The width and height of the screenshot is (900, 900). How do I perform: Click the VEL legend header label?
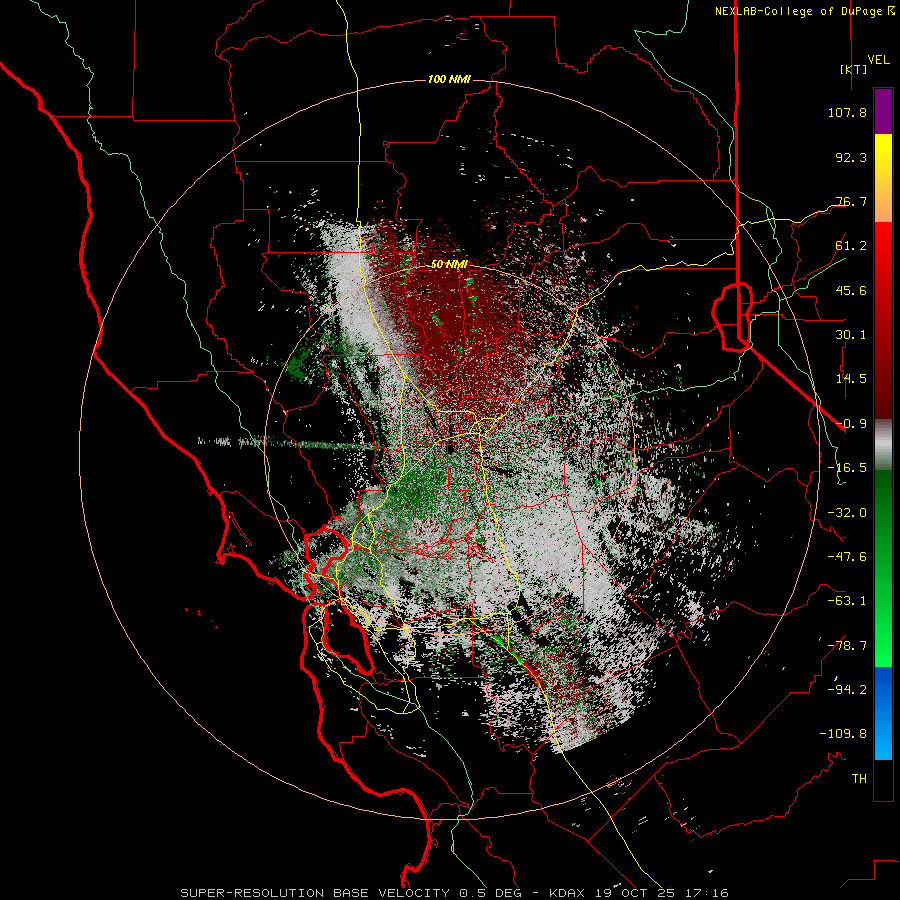pyautogui.click(x=879, y=60)
